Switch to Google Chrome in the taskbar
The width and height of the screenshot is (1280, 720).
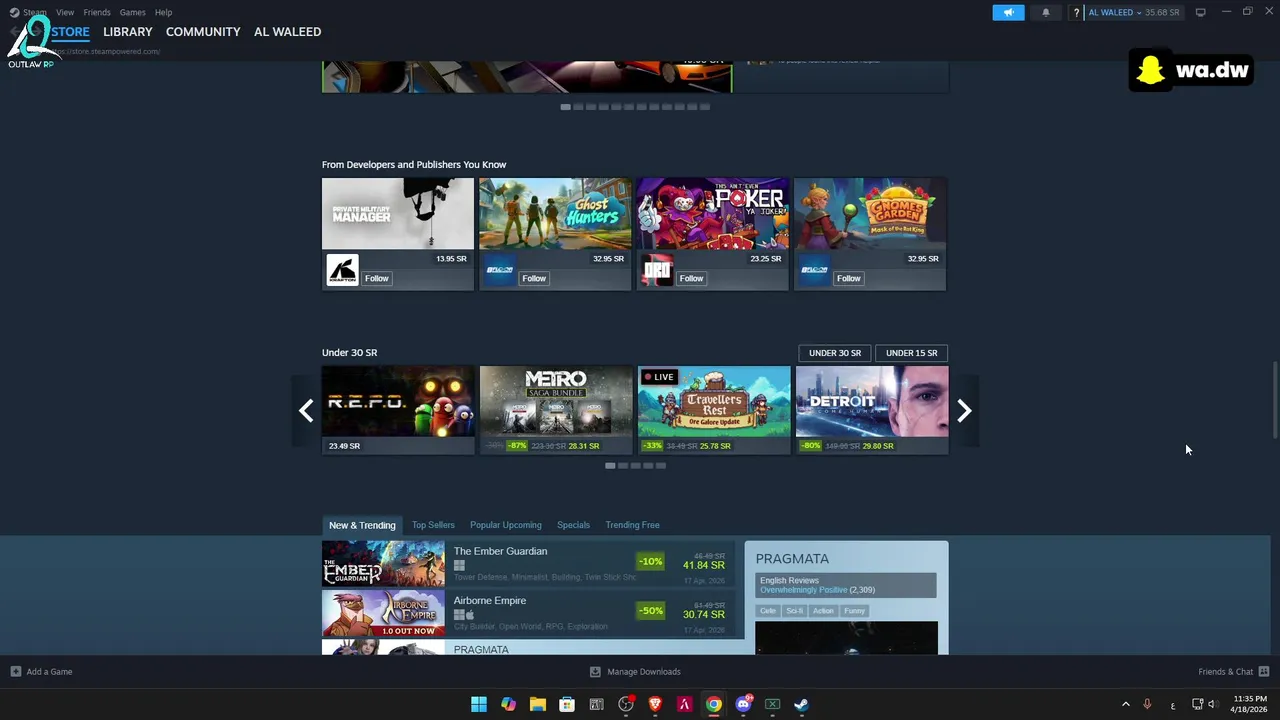coord(714,704)
